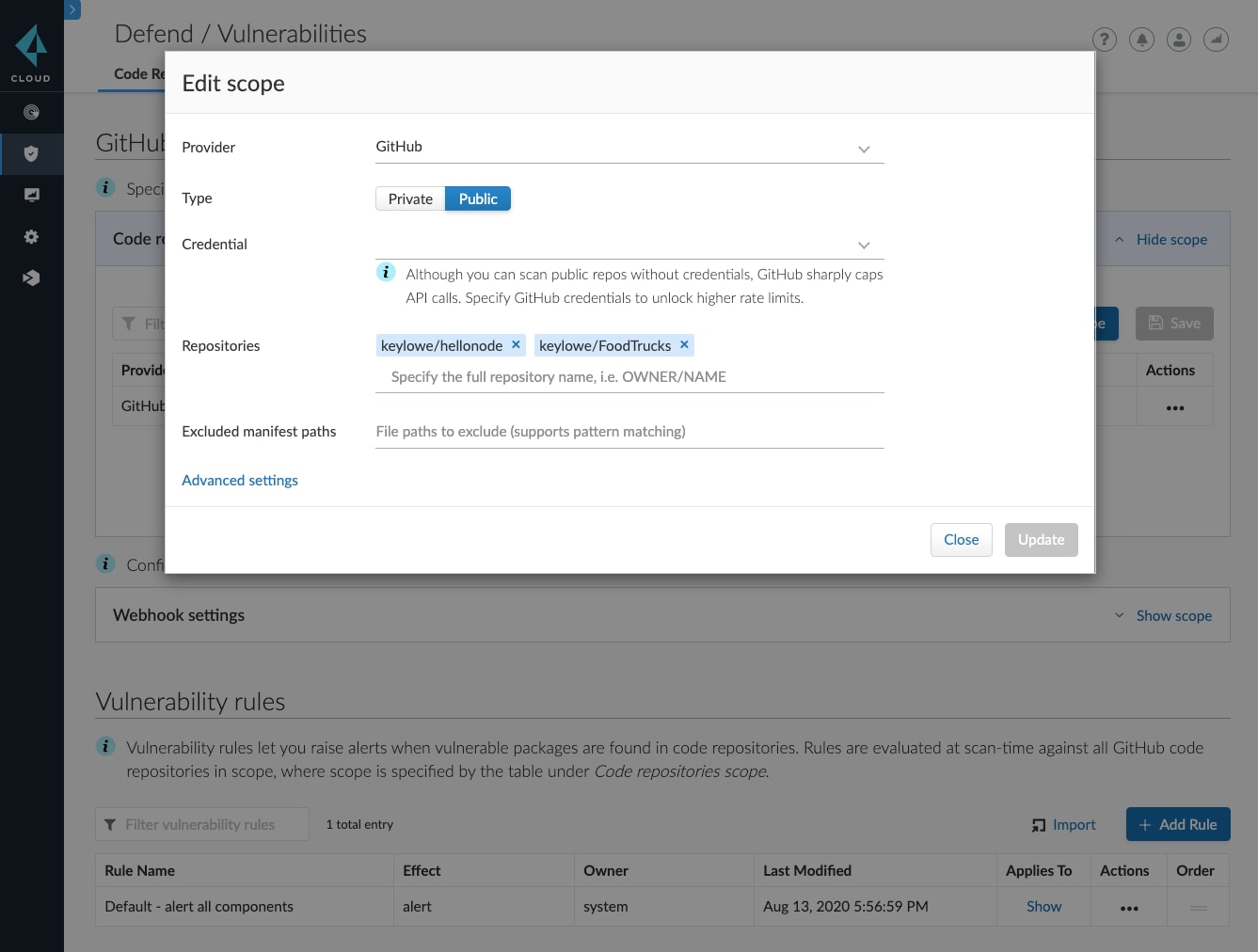
Task: Click the Code Repositories tab
Action: (139, 74)
